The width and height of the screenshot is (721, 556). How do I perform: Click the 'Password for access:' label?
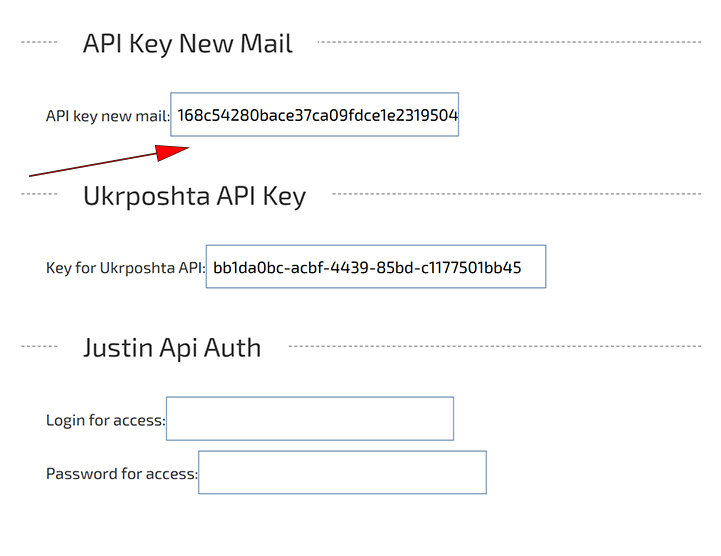pos(121,473)
